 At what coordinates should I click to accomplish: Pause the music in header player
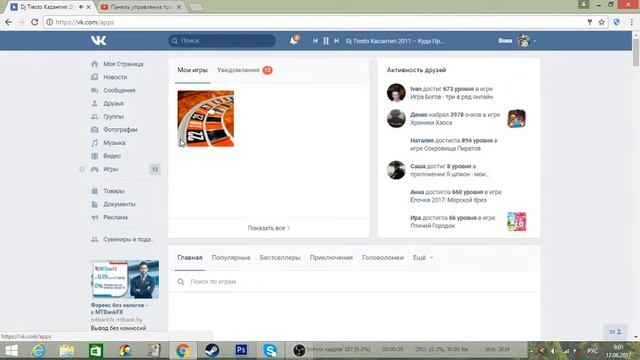[x=326, y=41]
